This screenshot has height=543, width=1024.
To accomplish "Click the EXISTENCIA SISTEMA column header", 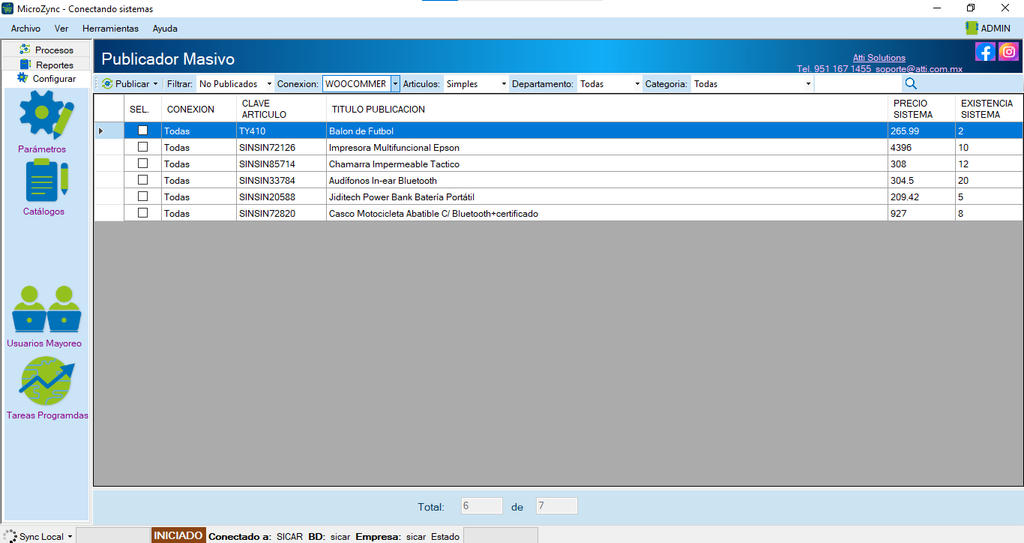I will point(989,108).
